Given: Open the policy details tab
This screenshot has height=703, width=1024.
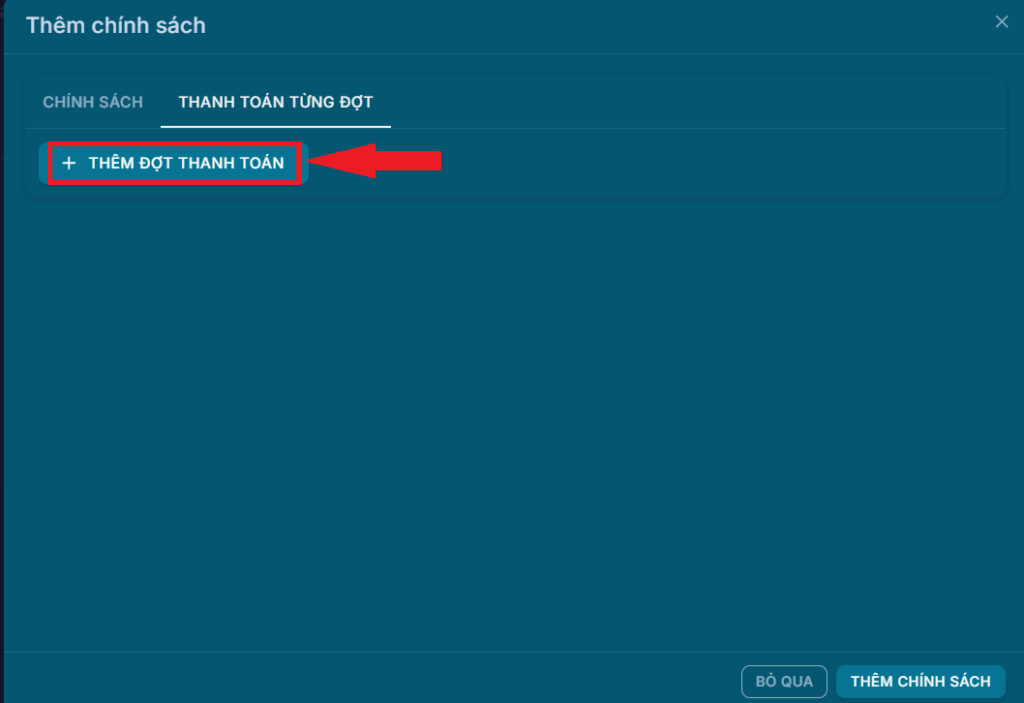Looking at the screenshot, I should pos(93,102).
